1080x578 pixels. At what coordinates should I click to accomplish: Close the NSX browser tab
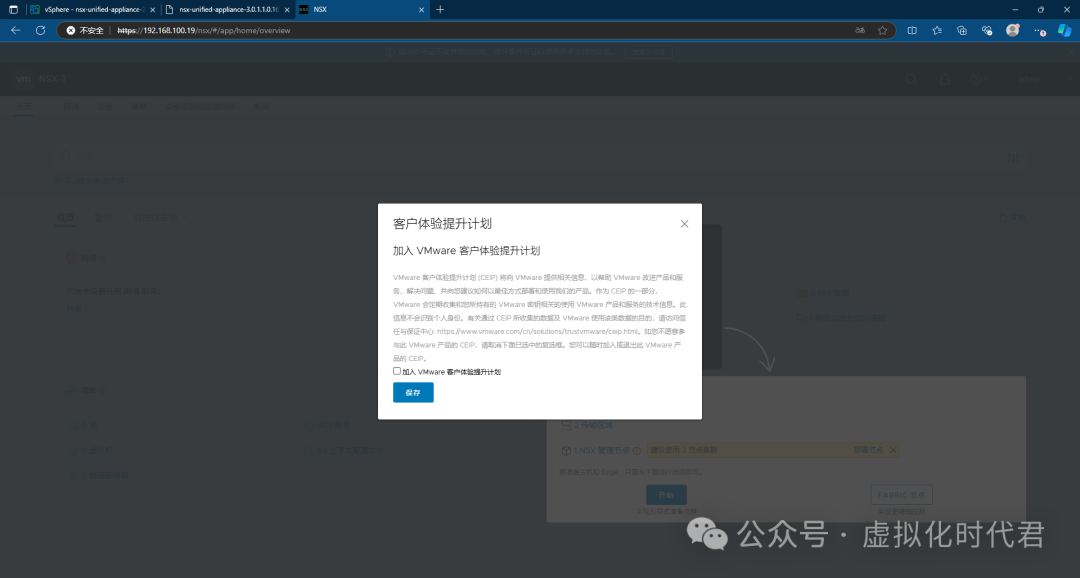pyautogui.click(x=422, y=10)
